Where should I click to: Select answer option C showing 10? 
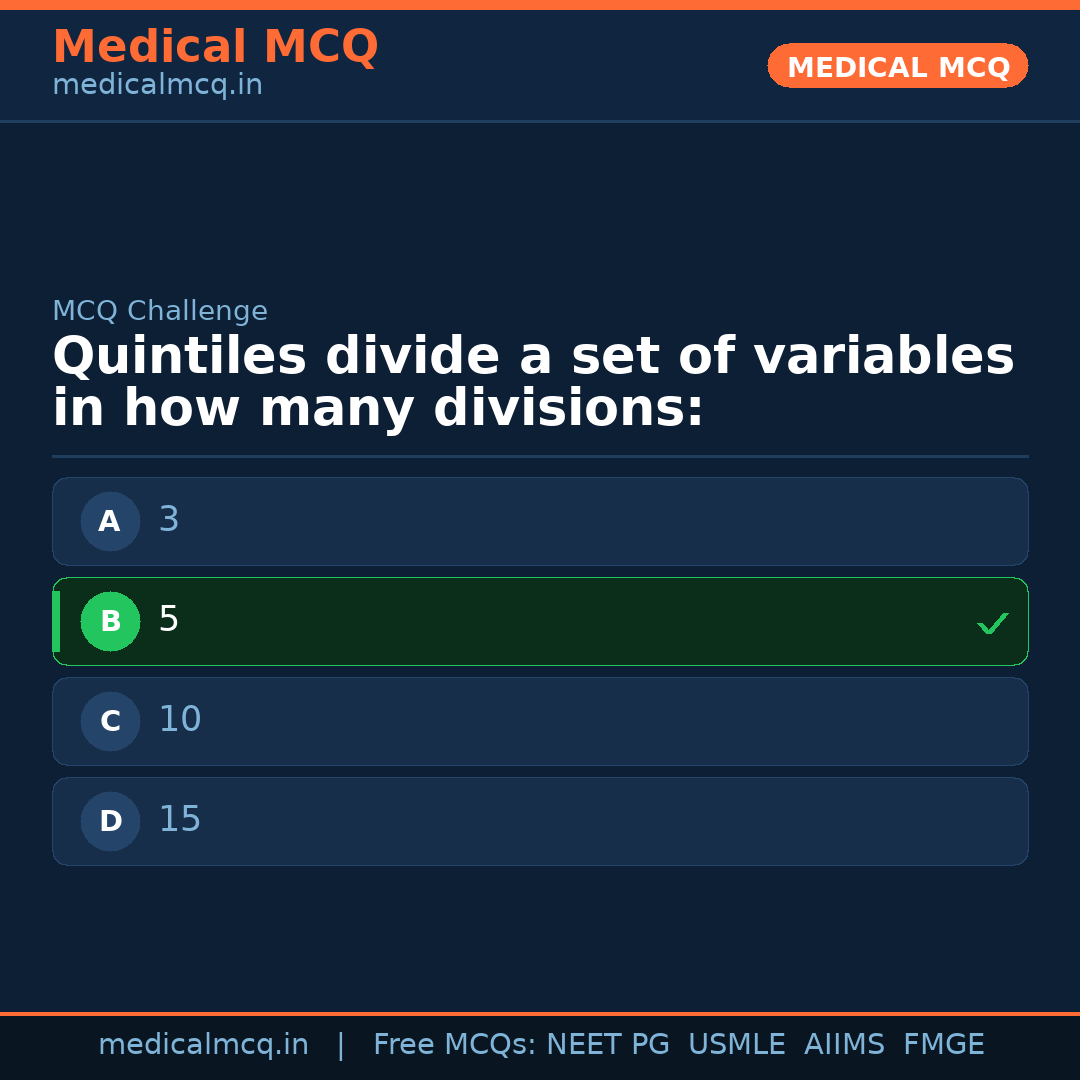pyautogui.click(x=540, y=721)
